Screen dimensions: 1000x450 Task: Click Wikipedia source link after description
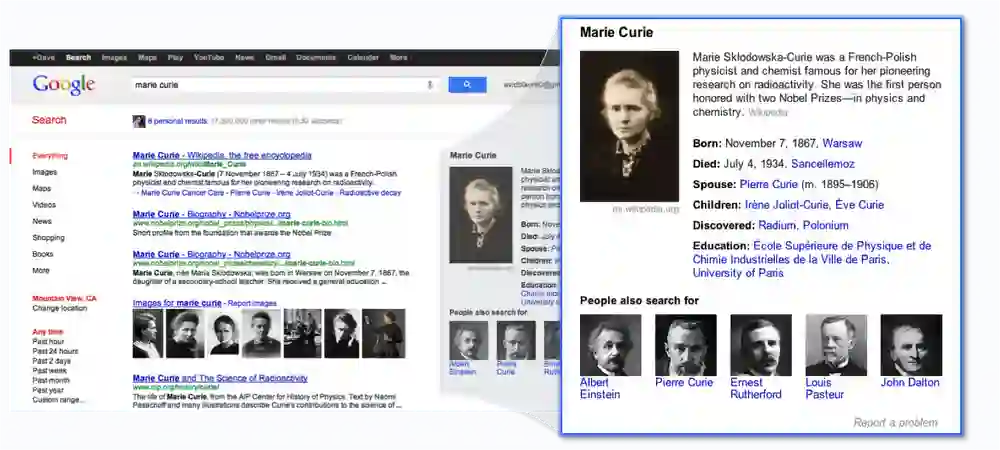[x=768, y=112]
